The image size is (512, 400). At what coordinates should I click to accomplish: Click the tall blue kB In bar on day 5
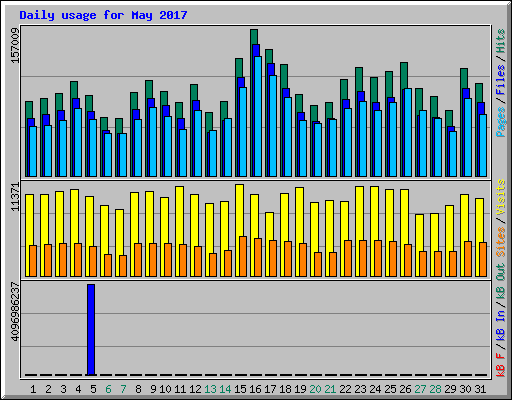[x=91, y=330]
